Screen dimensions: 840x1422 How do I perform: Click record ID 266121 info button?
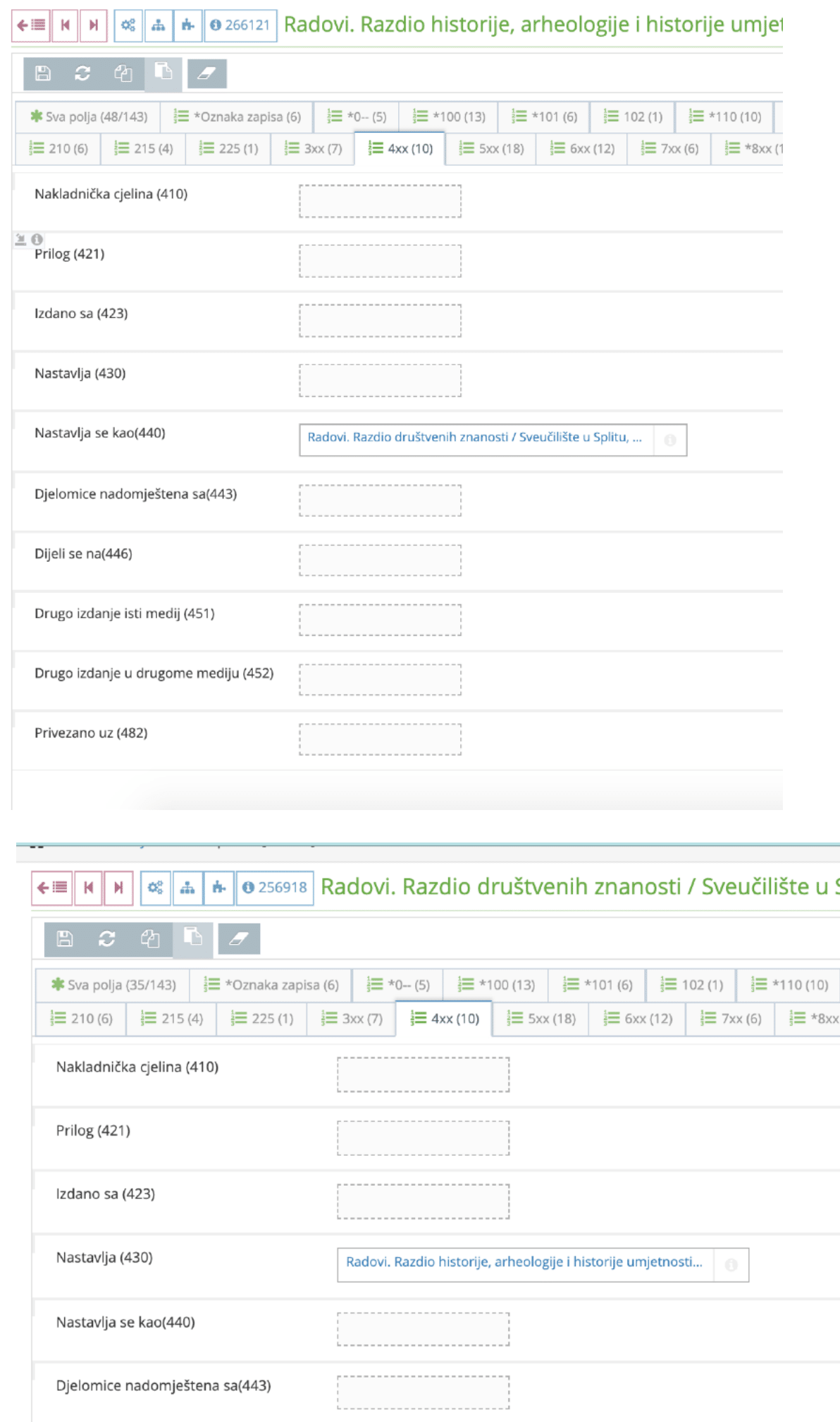(240, 25)
